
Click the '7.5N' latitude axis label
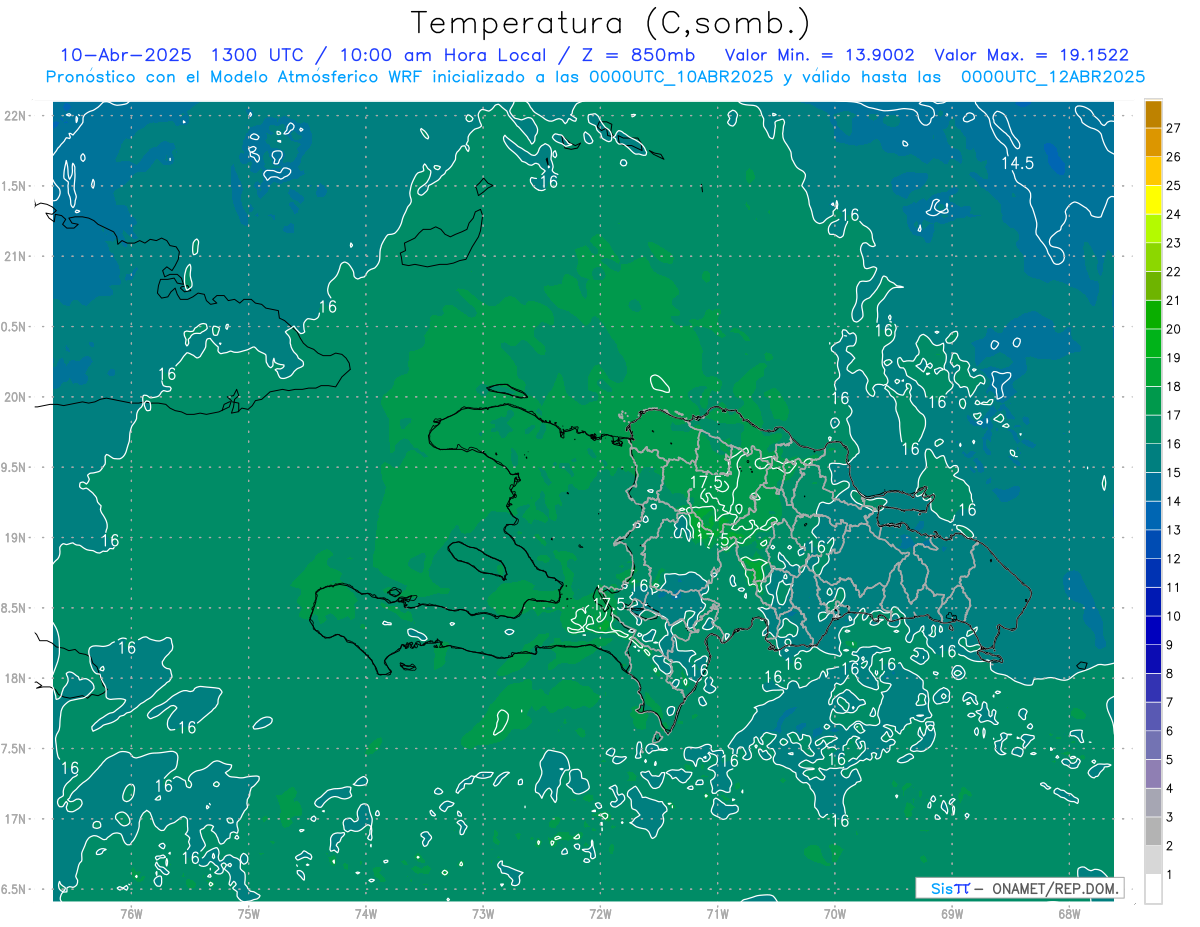coord(14,749)
